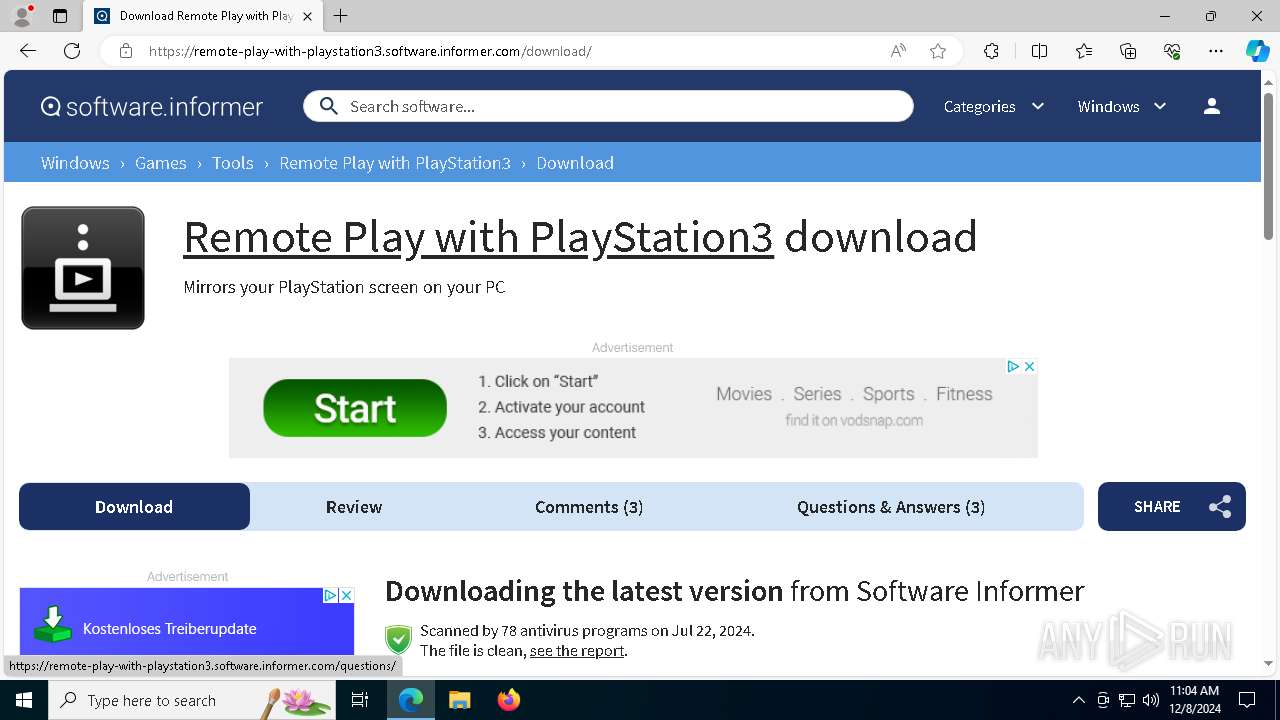Open the tab actions menu icon

tap(60, 16)
